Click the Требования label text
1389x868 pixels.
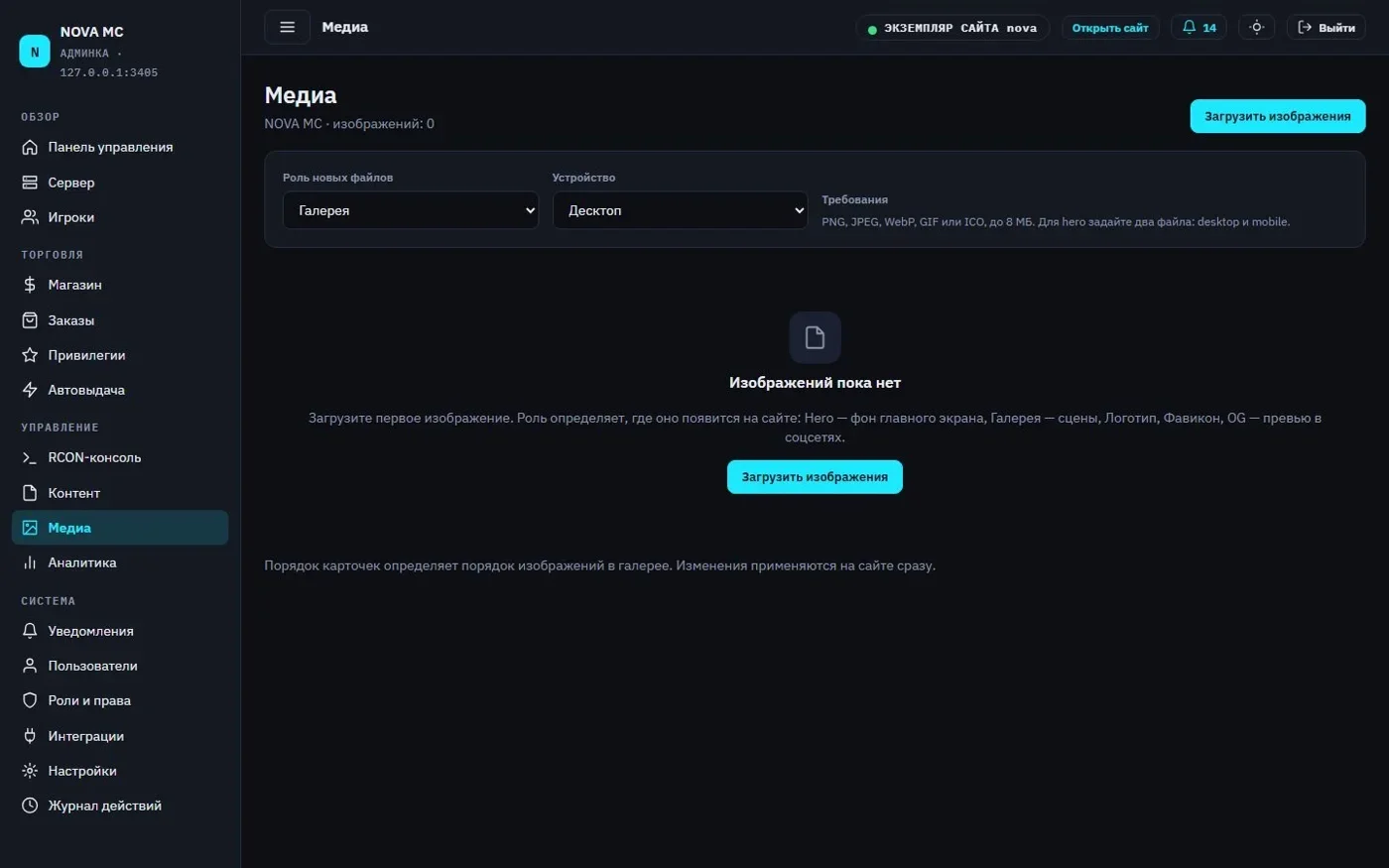[854, 199]
